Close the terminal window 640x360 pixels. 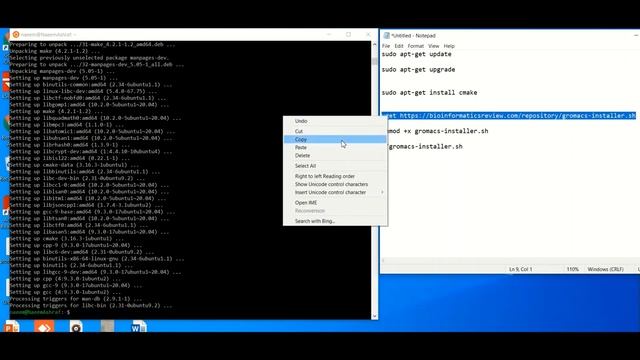coord(368,35)
